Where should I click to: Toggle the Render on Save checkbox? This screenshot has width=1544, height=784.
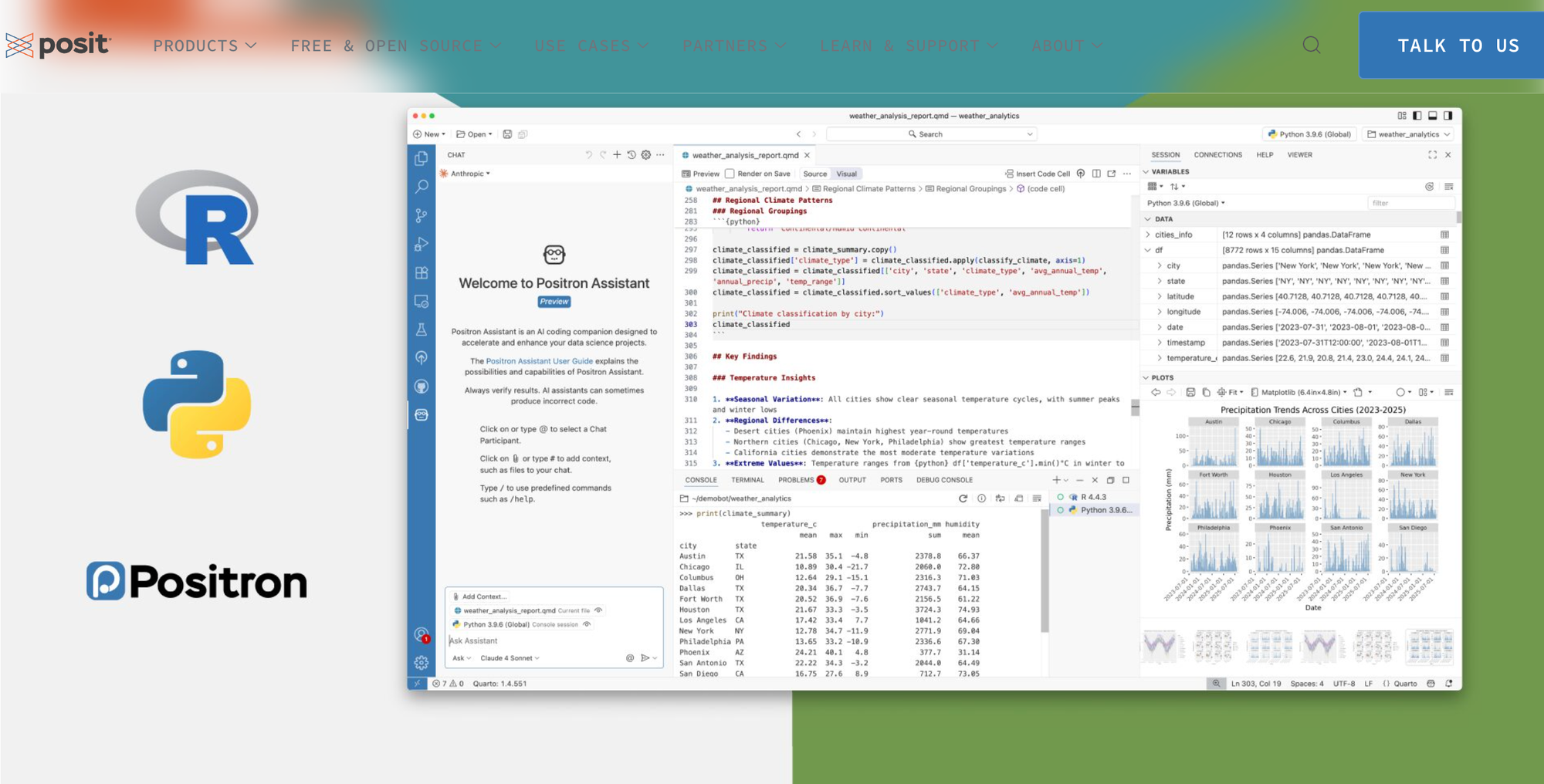pos(730,174)
